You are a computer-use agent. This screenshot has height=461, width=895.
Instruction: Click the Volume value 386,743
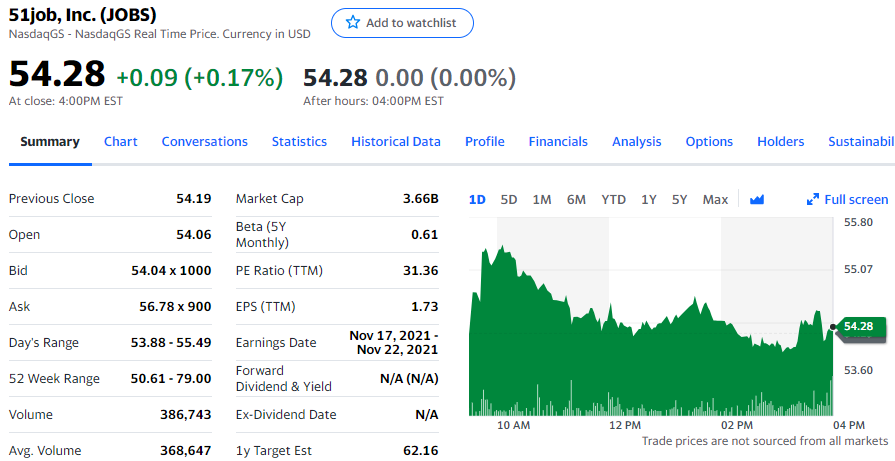point(186,414)
